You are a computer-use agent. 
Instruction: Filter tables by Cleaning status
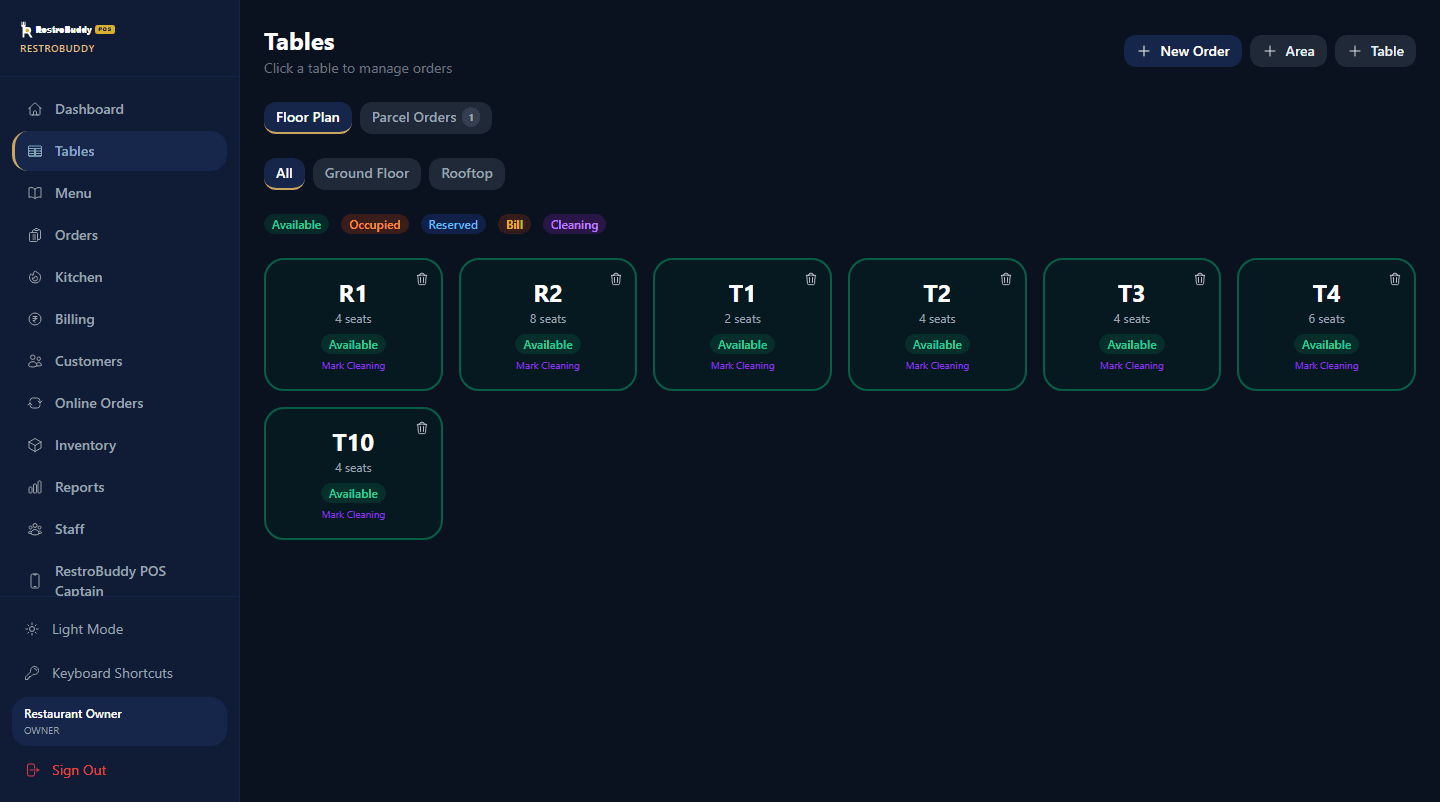(574, 225)
